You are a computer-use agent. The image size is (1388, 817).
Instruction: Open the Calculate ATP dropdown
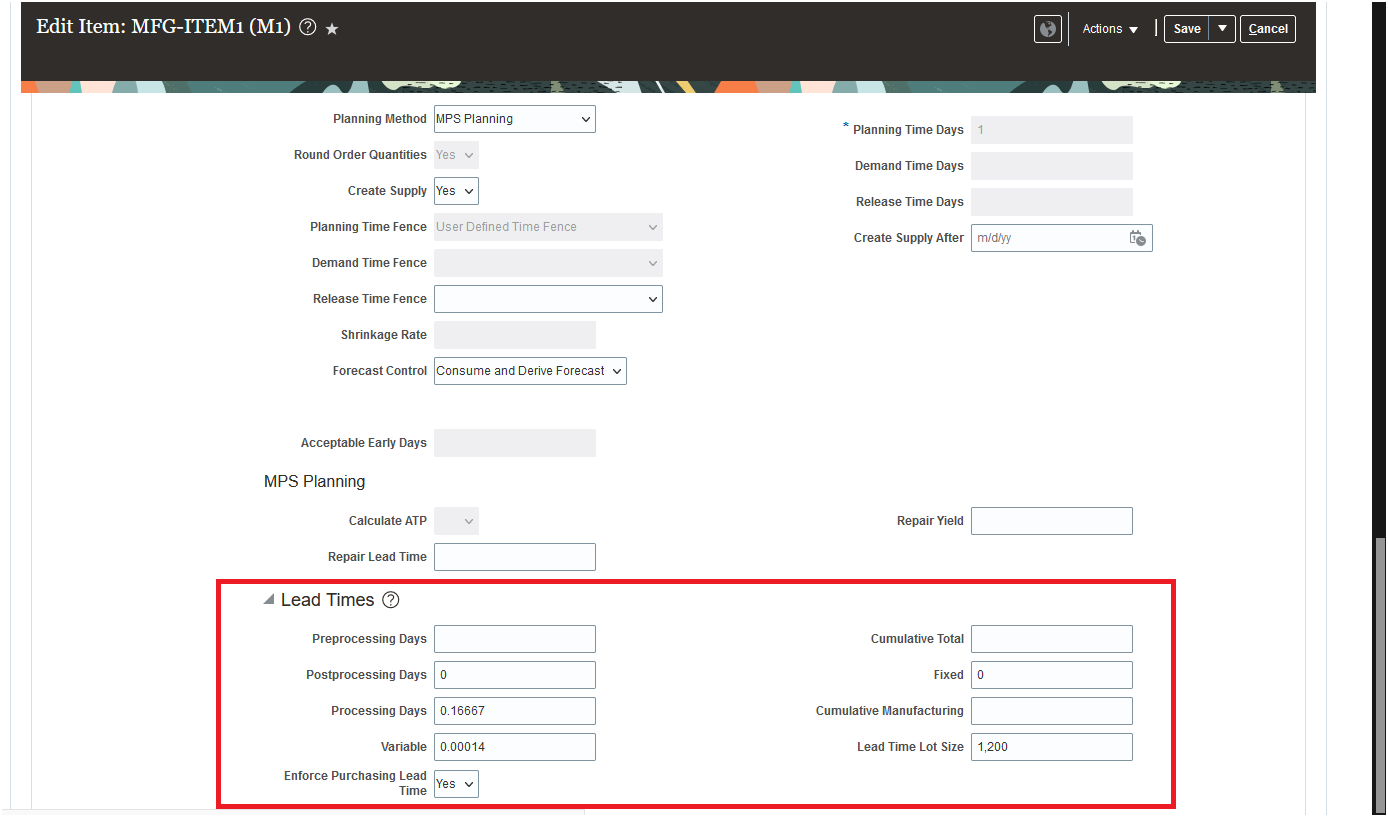click(456, 521)
